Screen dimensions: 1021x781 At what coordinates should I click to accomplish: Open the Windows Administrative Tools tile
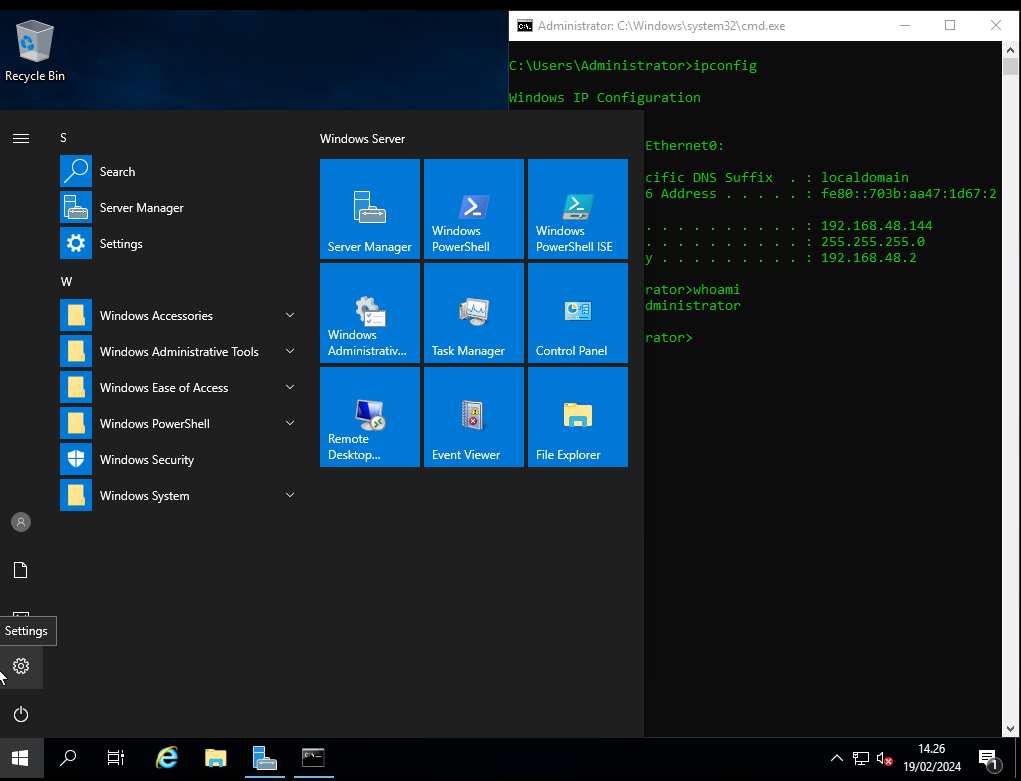point(369,313)
